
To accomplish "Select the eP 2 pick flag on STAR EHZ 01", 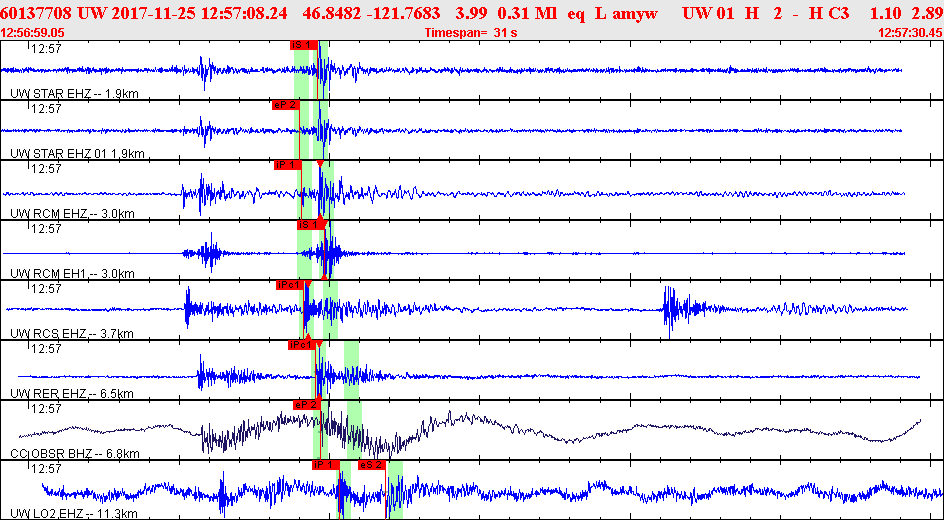I will [284, 105].
